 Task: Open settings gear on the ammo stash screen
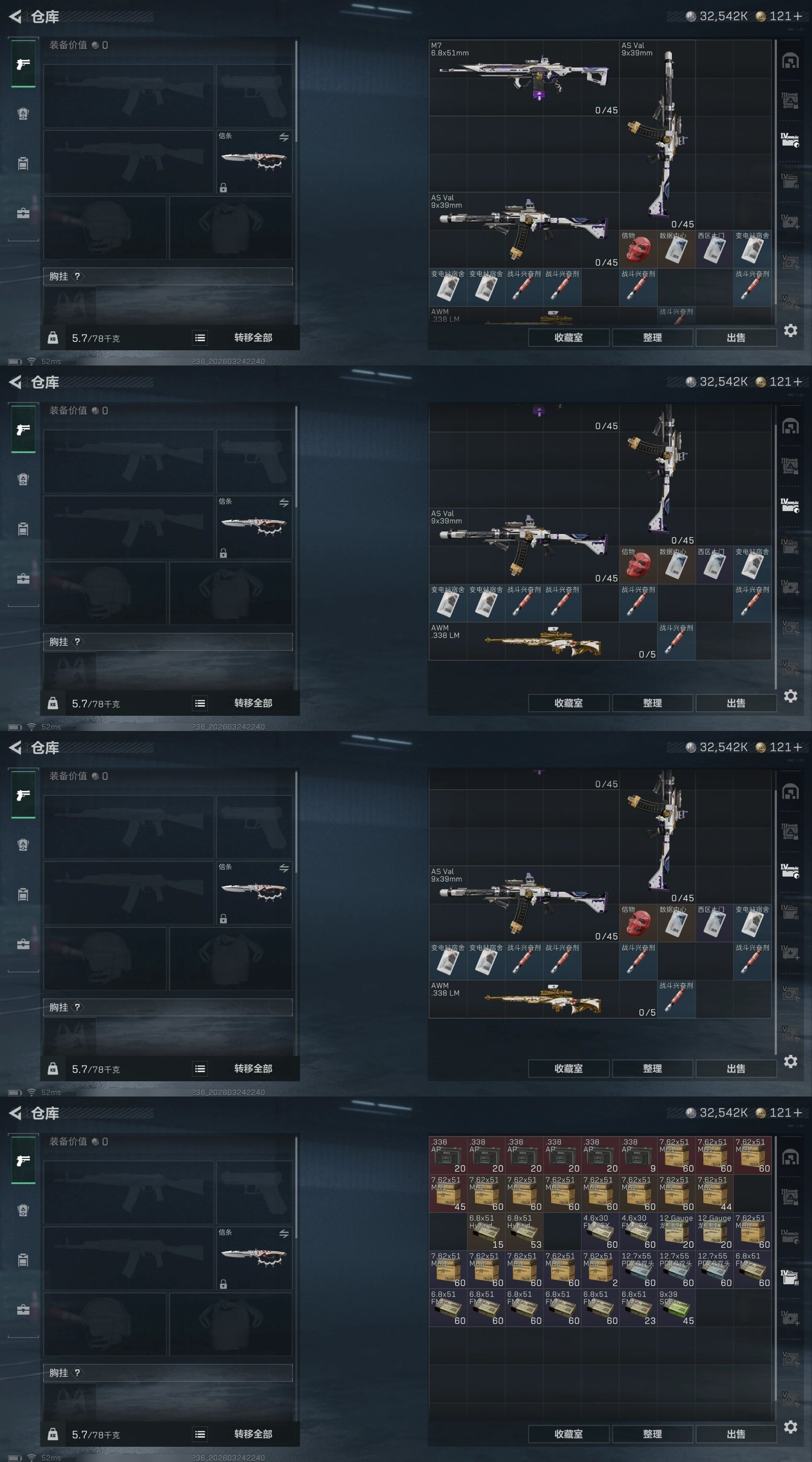point(791,1427)
